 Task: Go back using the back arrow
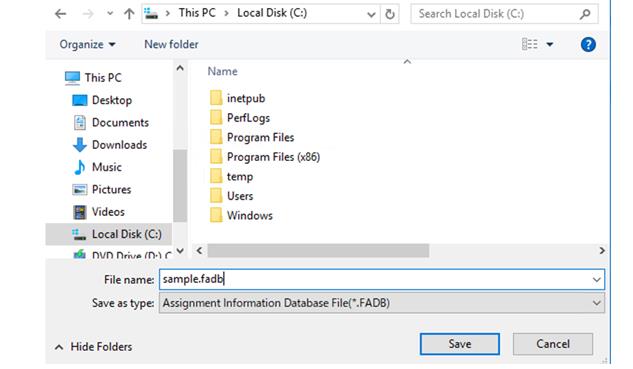click(61, 14)
